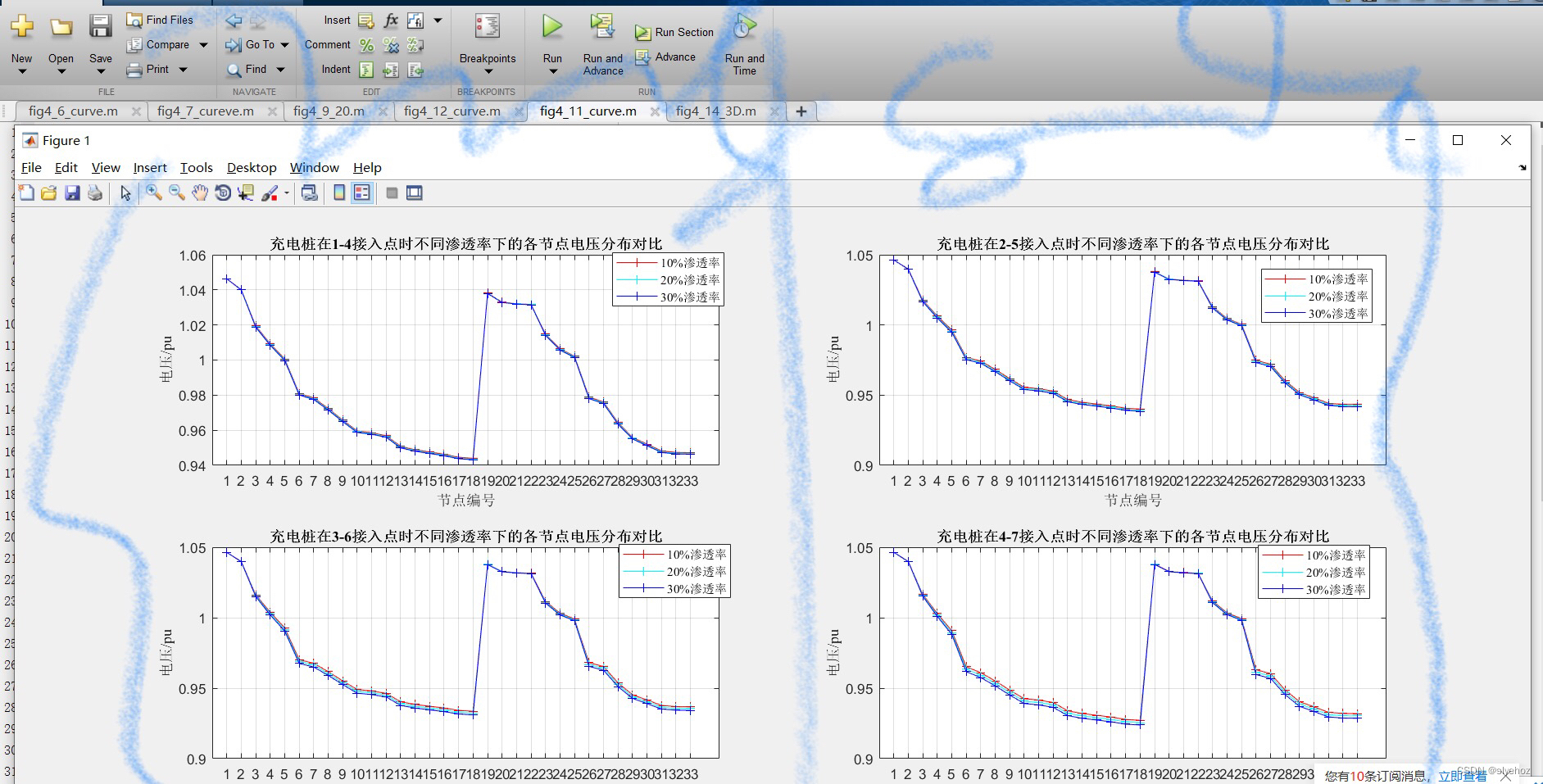Toggle Insert Legend in Figure toolbar
Viewport: 1543px width, 784px height.
click(x=362, y=193)
